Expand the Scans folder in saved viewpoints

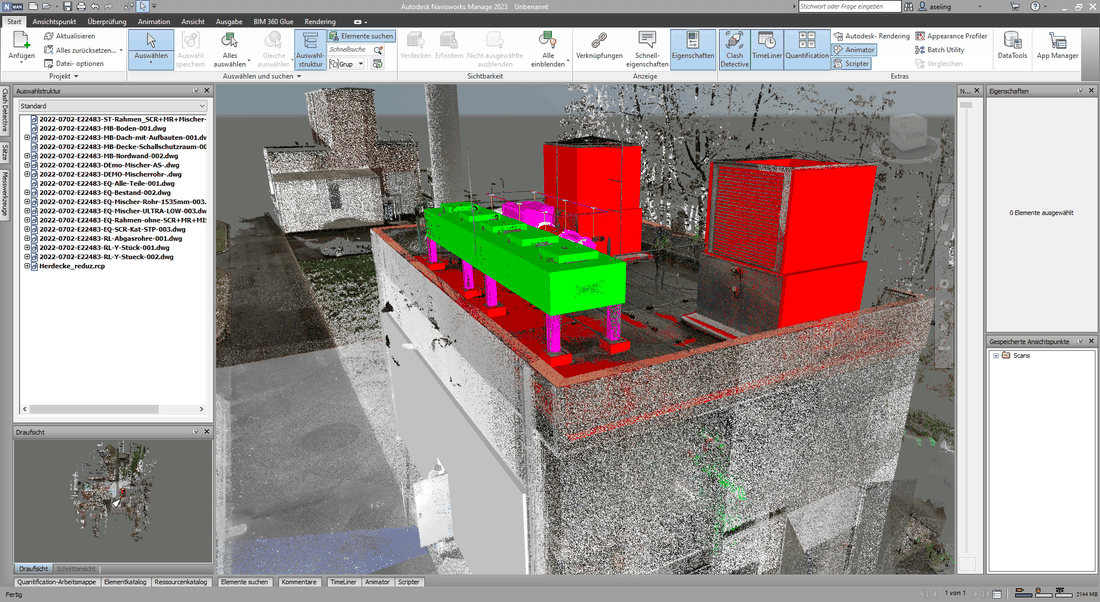click(x=995, y=356)
